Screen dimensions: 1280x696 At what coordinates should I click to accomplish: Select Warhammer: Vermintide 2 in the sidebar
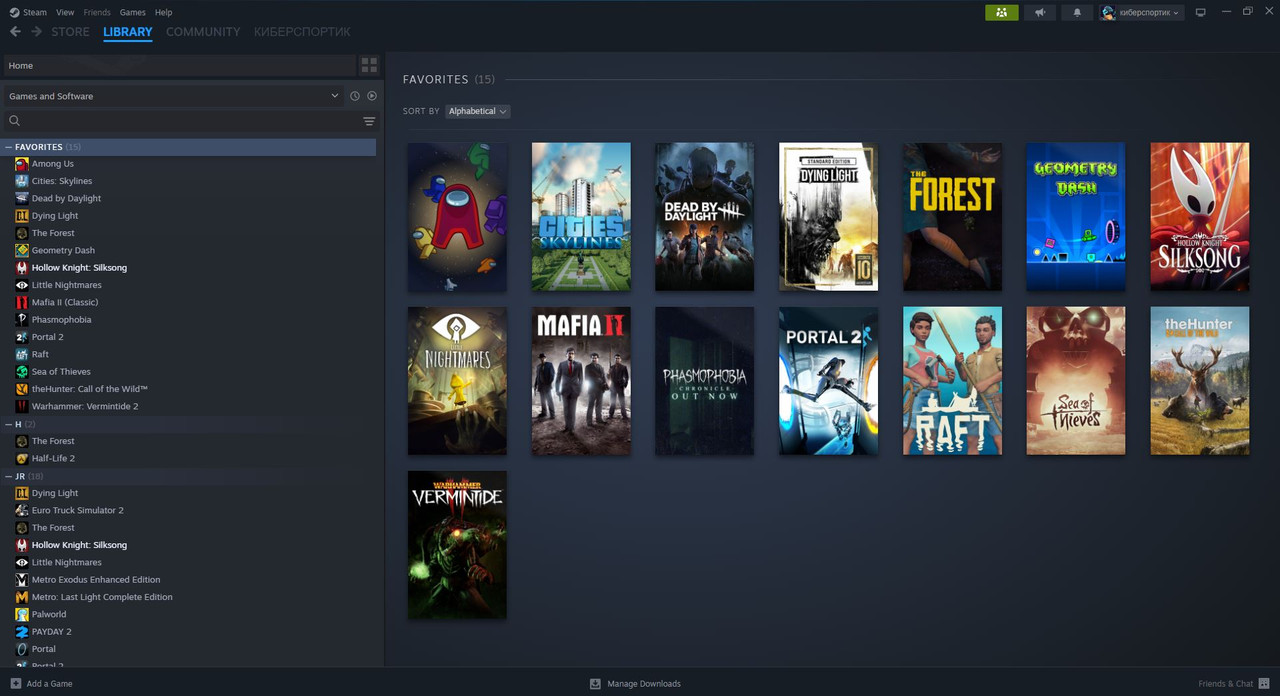[x=85, y=406]
